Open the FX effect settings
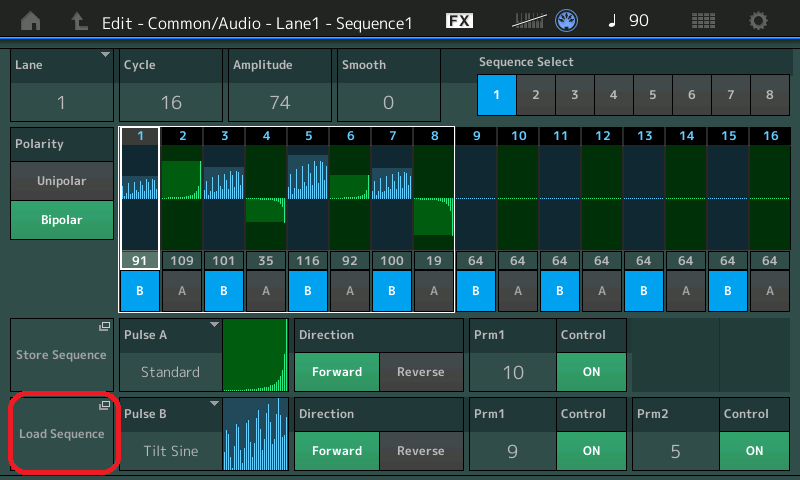Image resolution: width=800 pixels, height=480 pixels. point(459,21)
